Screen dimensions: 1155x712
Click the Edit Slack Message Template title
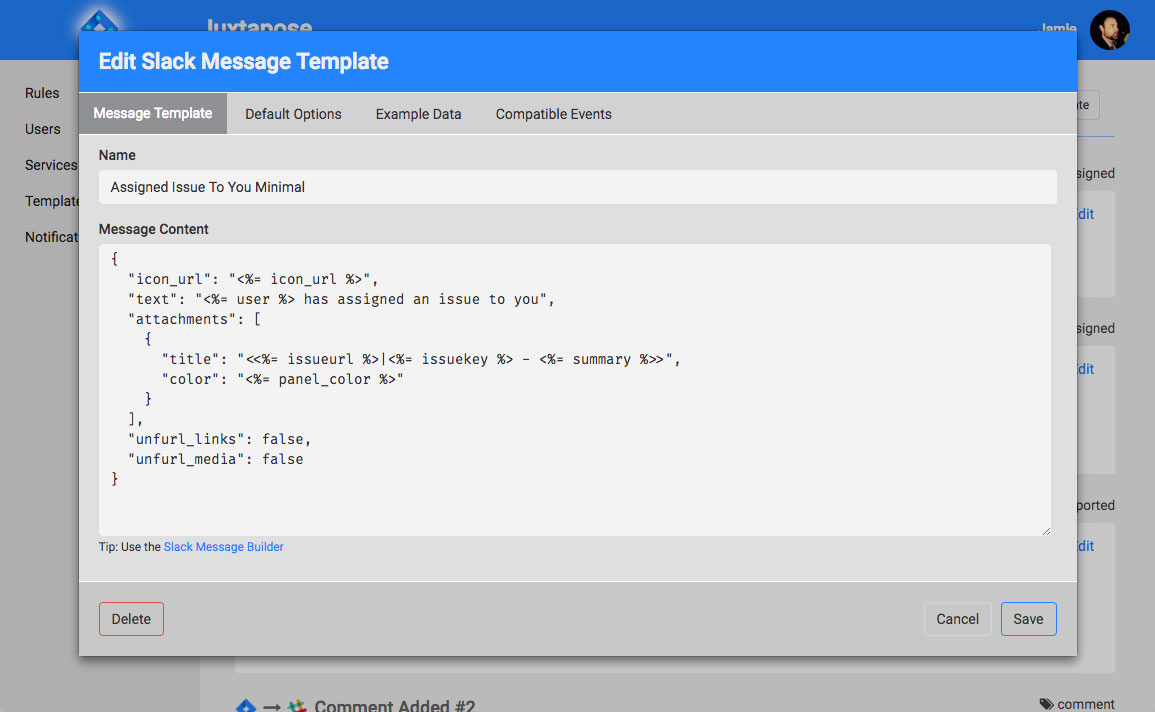point(244,61)
